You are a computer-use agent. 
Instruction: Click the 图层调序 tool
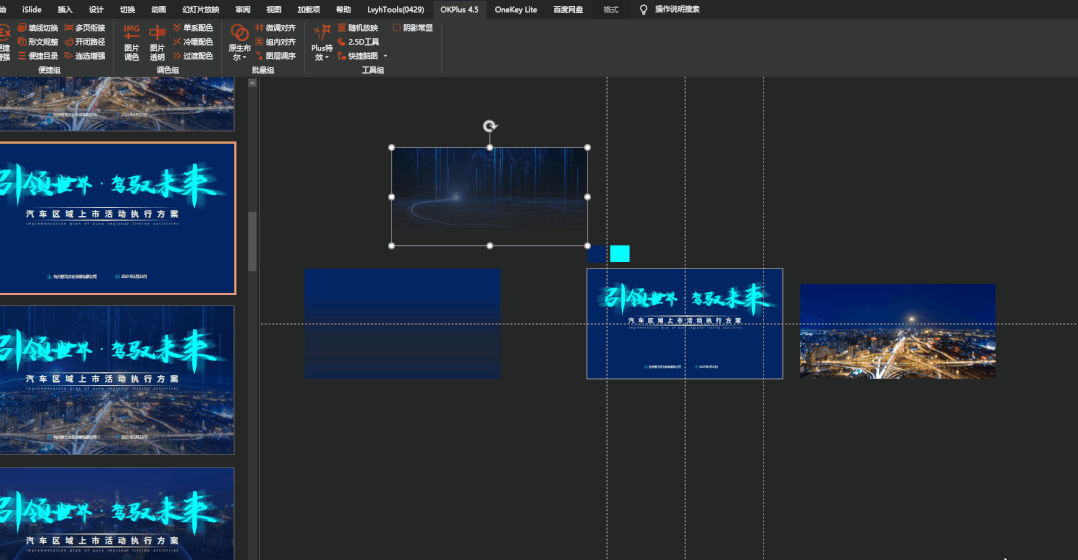pos(275,56)
